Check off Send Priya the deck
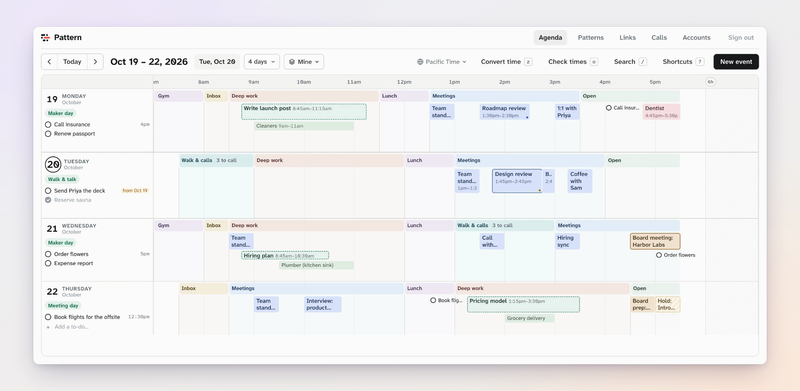Screen dimensions: 800x391 [x=48, y=190]
